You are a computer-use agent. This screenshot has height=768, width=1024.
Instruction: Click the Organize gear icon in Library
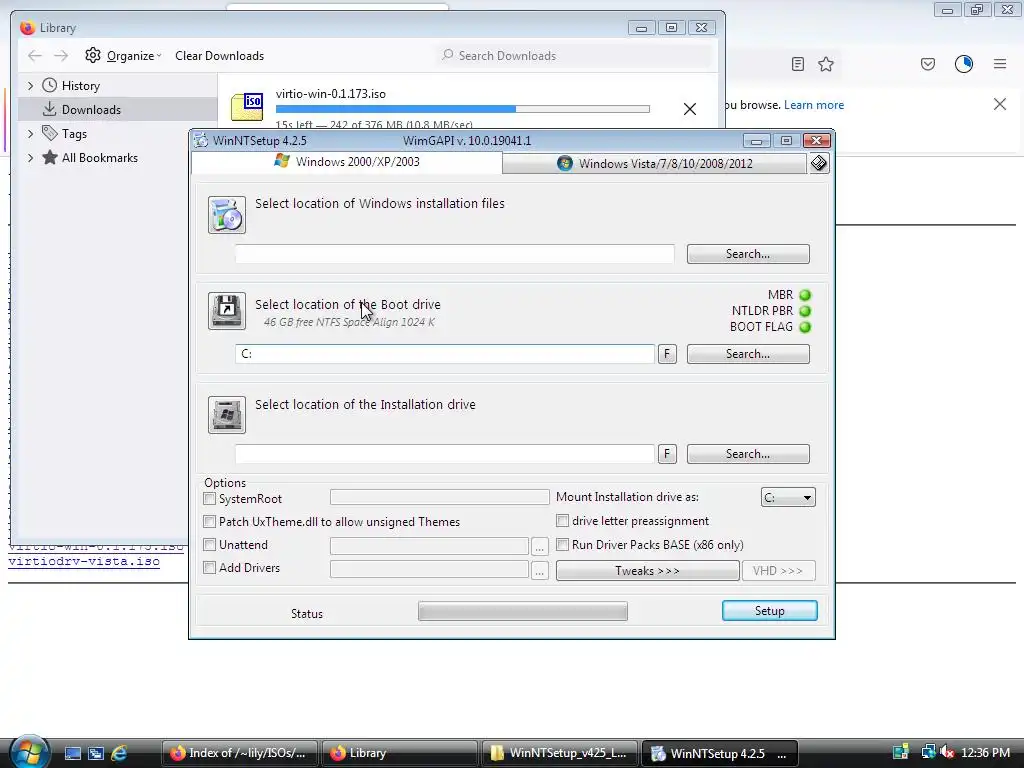click(x=93, y=56)
